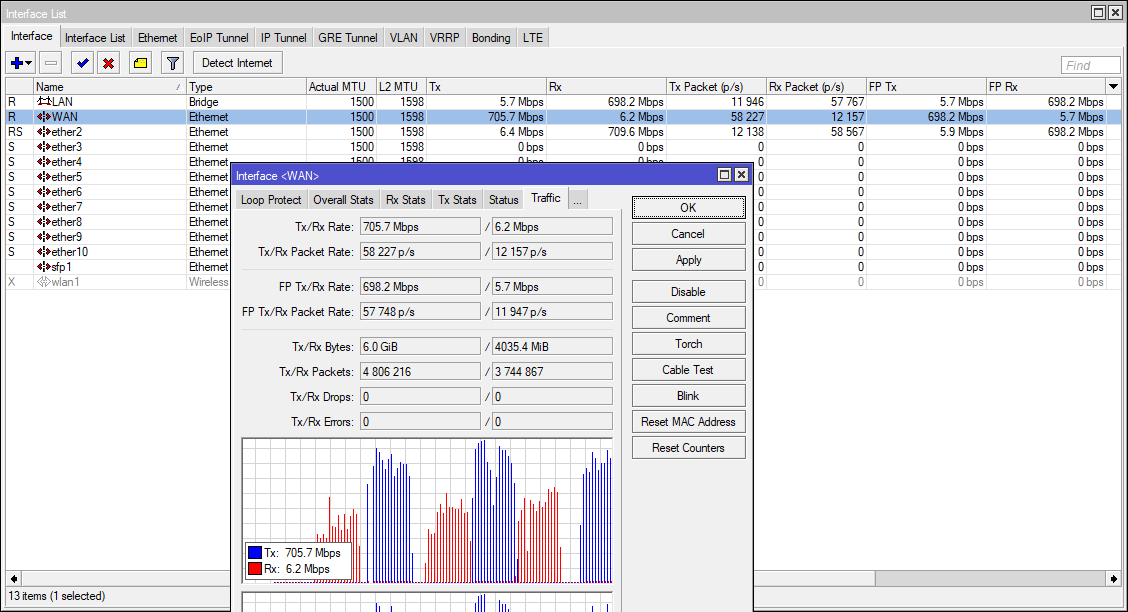Run a Cable Test on the WAN interface
1128x612 pixels.
(x=688, y=369)
